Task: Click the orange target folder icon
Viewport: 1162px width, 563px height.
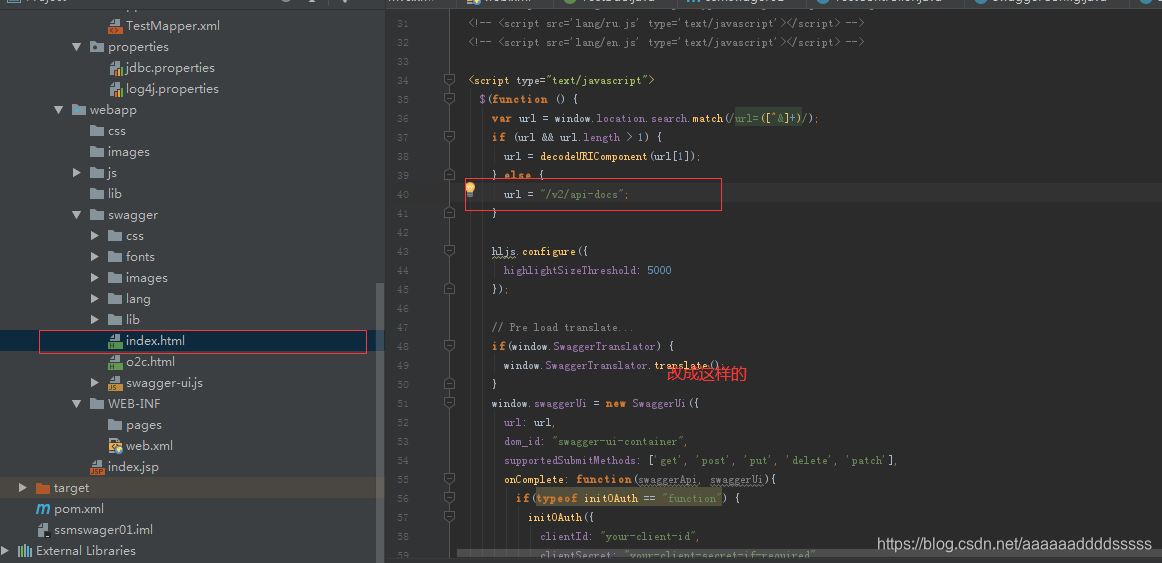Action: [x=42, y=488]
